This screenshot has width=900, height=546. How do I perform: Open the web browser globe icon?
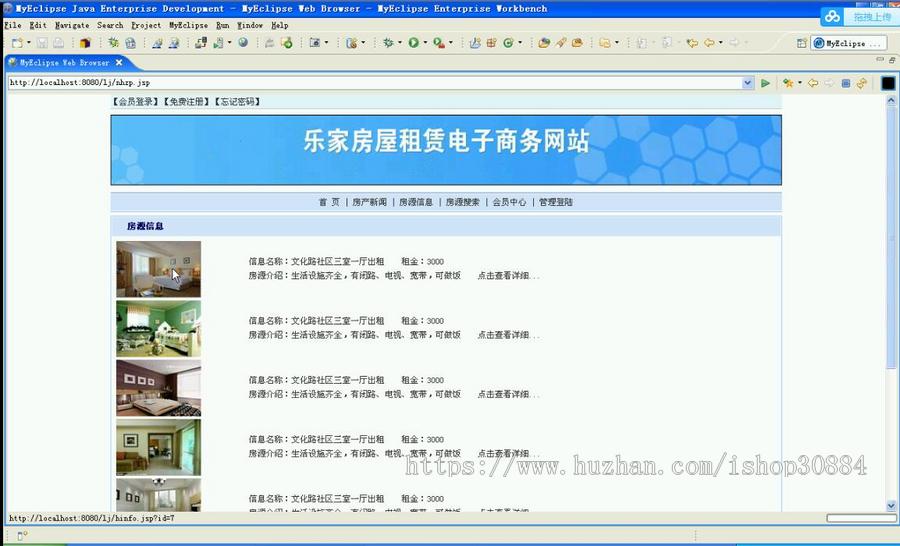[x=243, y=43]
